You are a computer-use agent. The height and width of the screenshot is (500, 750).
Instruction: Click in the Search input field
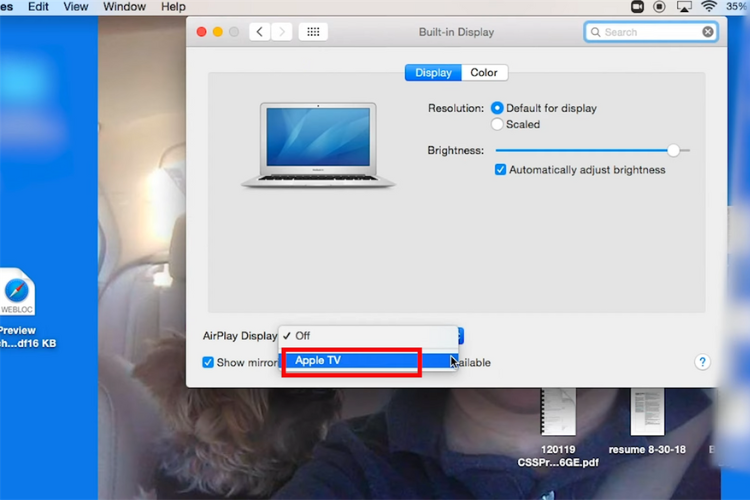tap(651, 32)
